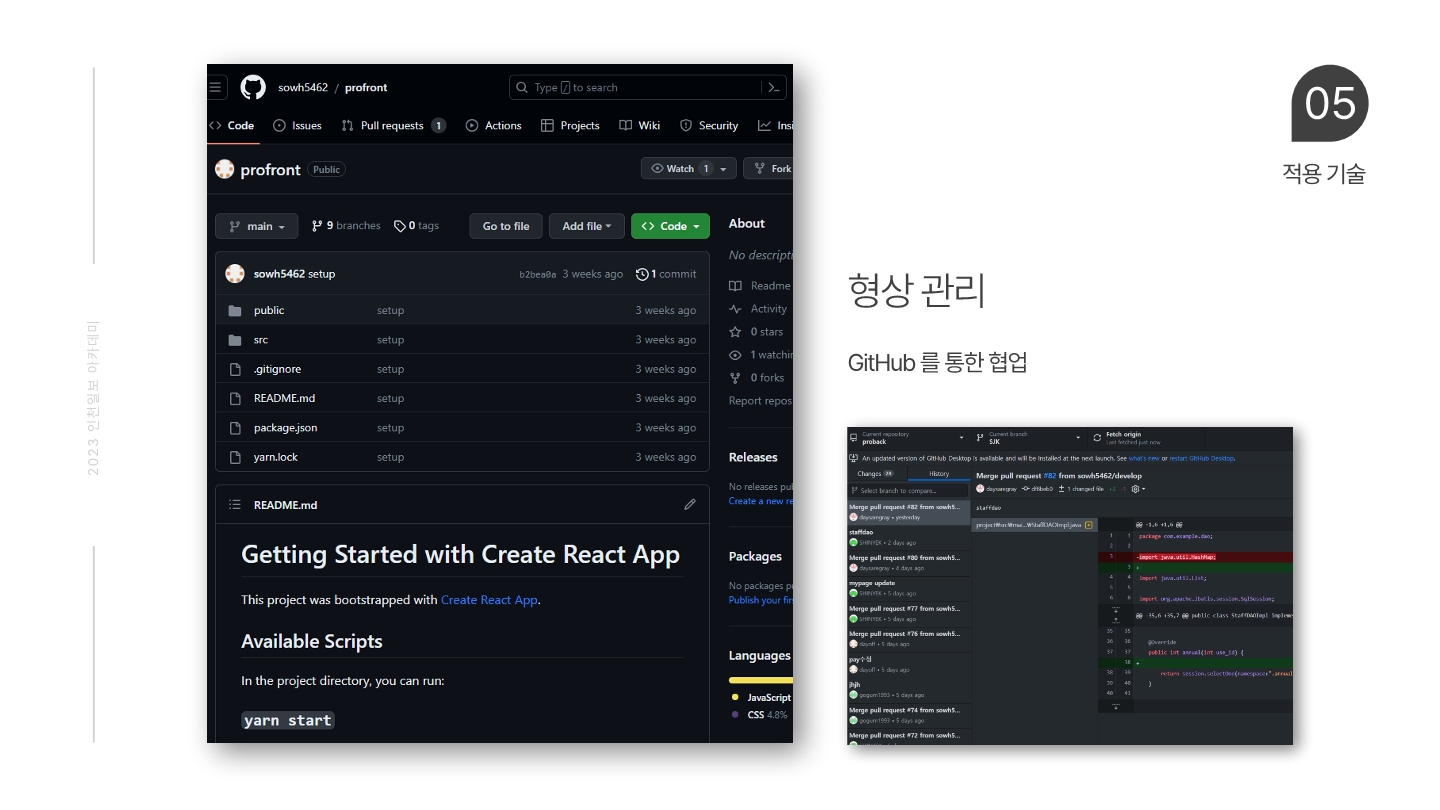This screenshot has height=810, width=1440.
Task: Click the b2bea0a commit hash
Action: tap(538, 274)
